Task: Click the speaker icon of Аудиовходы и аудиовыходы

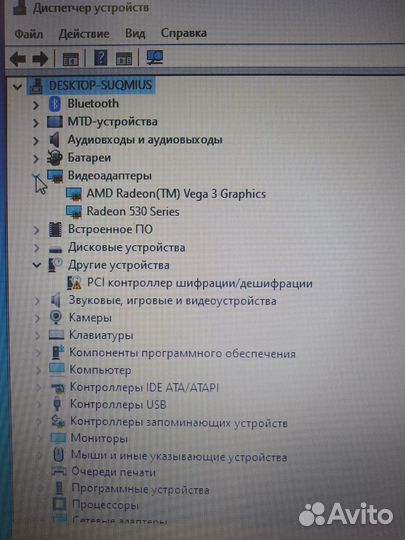Action: pyautogui.click(x=55, y=140)
